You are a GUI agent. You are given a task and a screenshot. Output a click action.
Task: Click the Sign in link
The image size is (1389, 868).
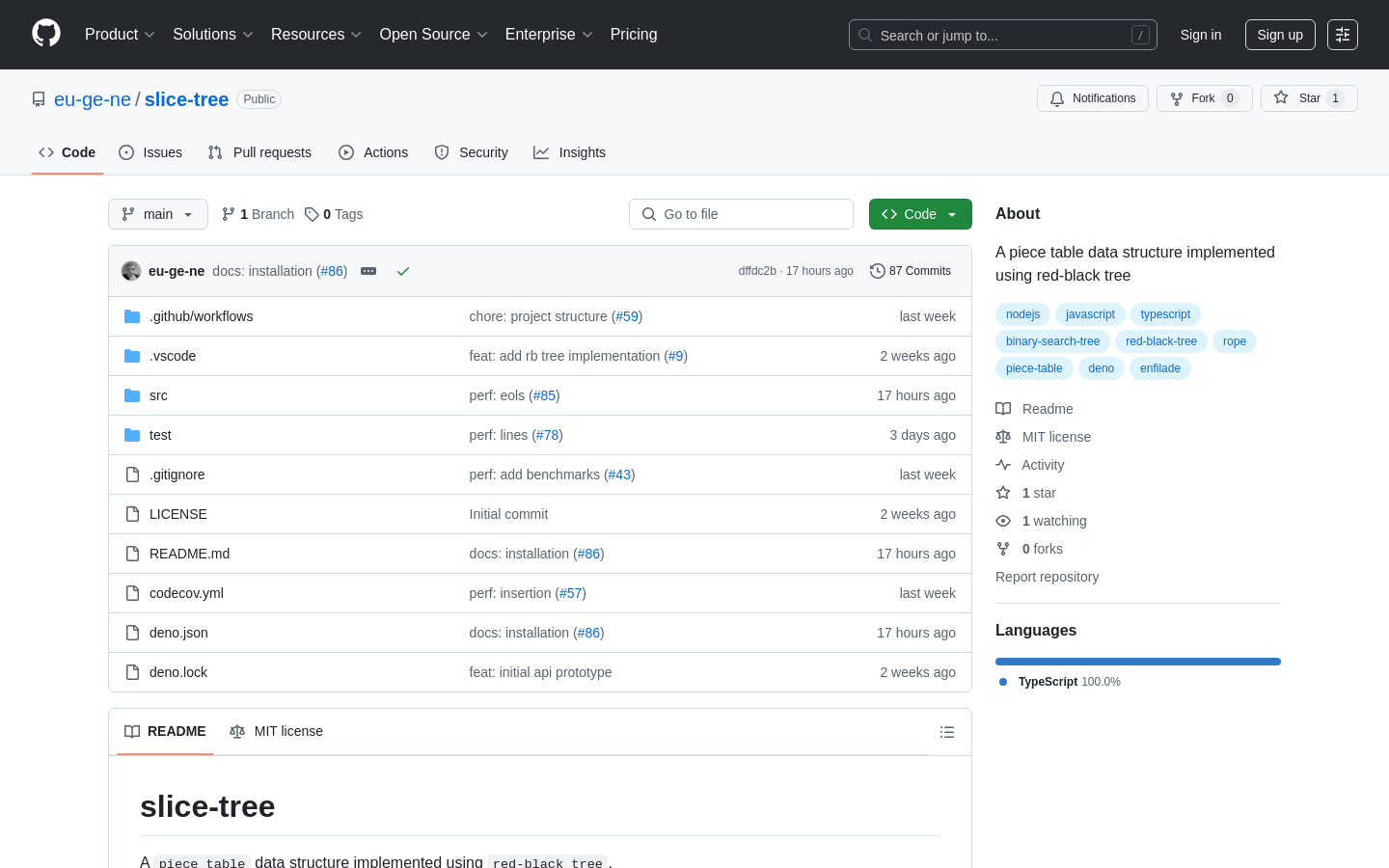click(x=1201, y=35)
